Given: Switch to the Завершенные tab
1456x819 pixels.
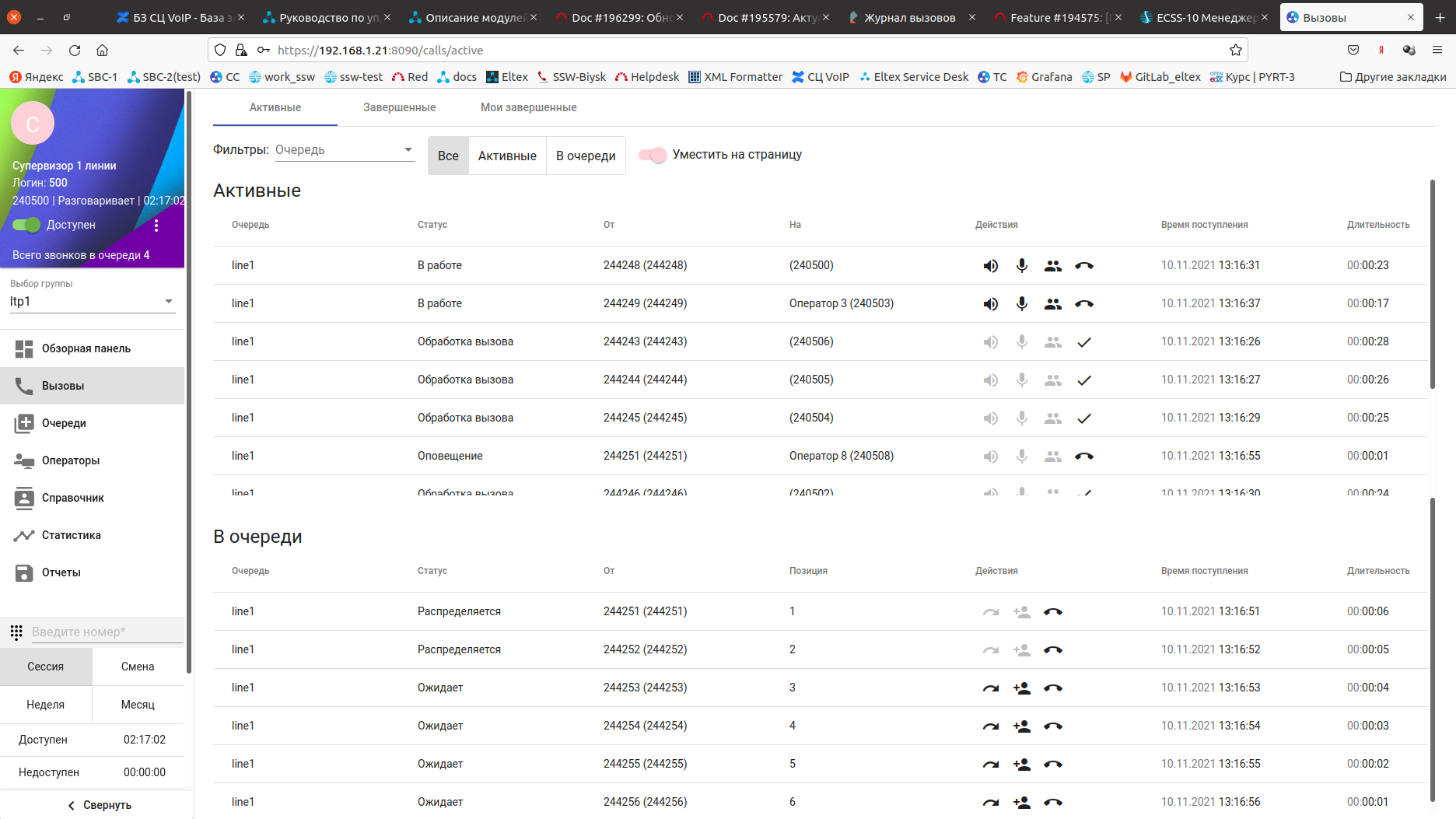Looking at the screenshot, I should point(399,107).
